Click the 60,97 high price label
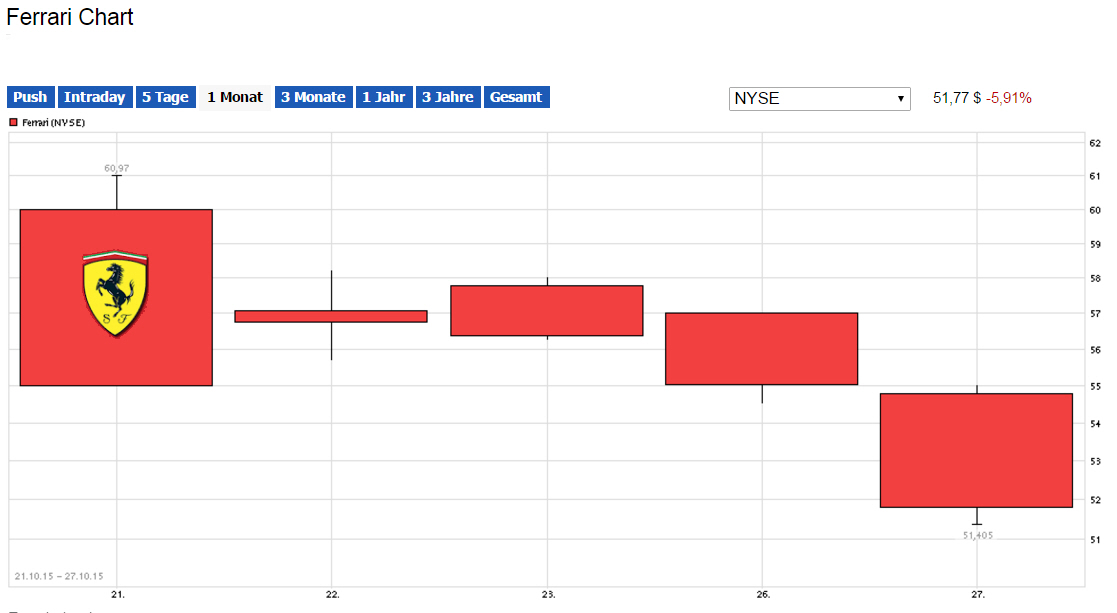1117x613 pixels. pos(117,168)
